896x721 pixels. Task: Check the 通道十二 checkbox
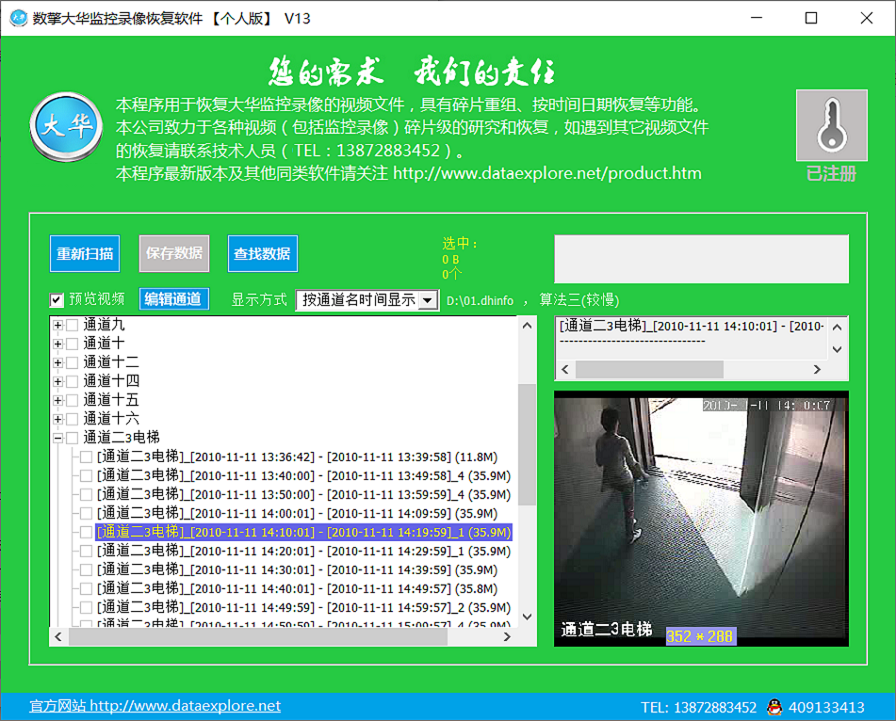coord(73,363)
